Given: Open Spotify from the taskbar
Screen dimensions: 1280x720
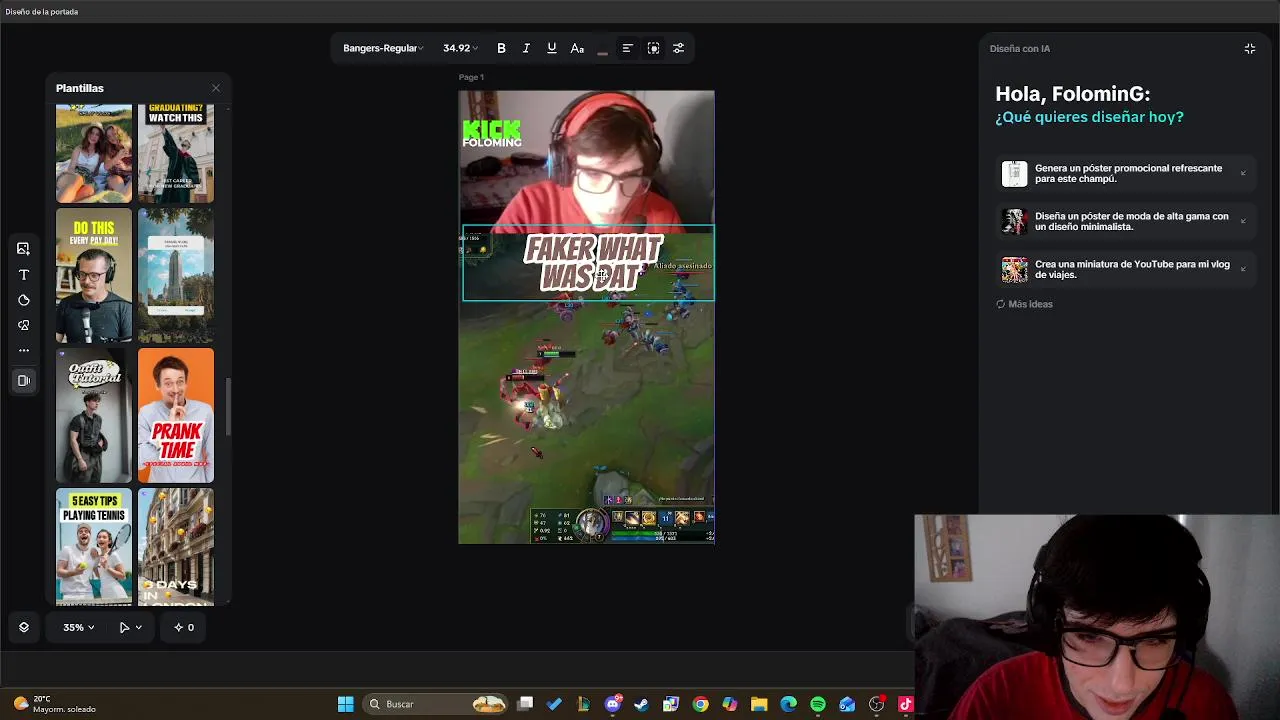Looking at the screenshot, I should 818,704.
